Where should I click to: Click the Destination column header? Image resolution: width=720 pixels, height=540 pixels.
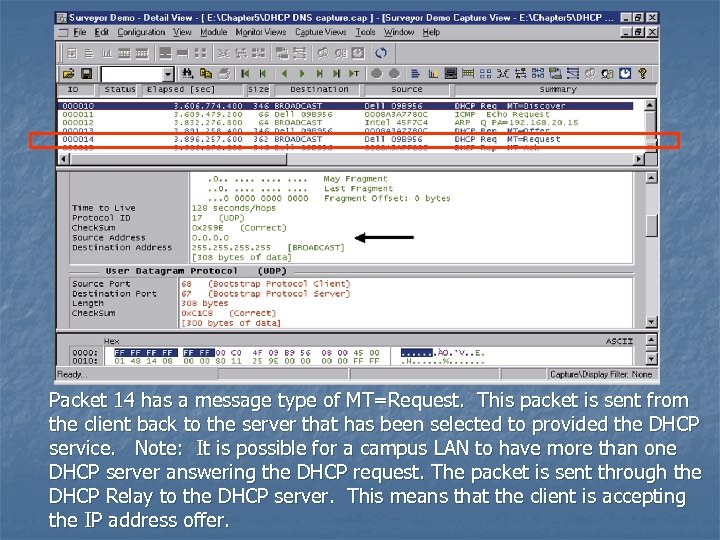coord(319,90)
